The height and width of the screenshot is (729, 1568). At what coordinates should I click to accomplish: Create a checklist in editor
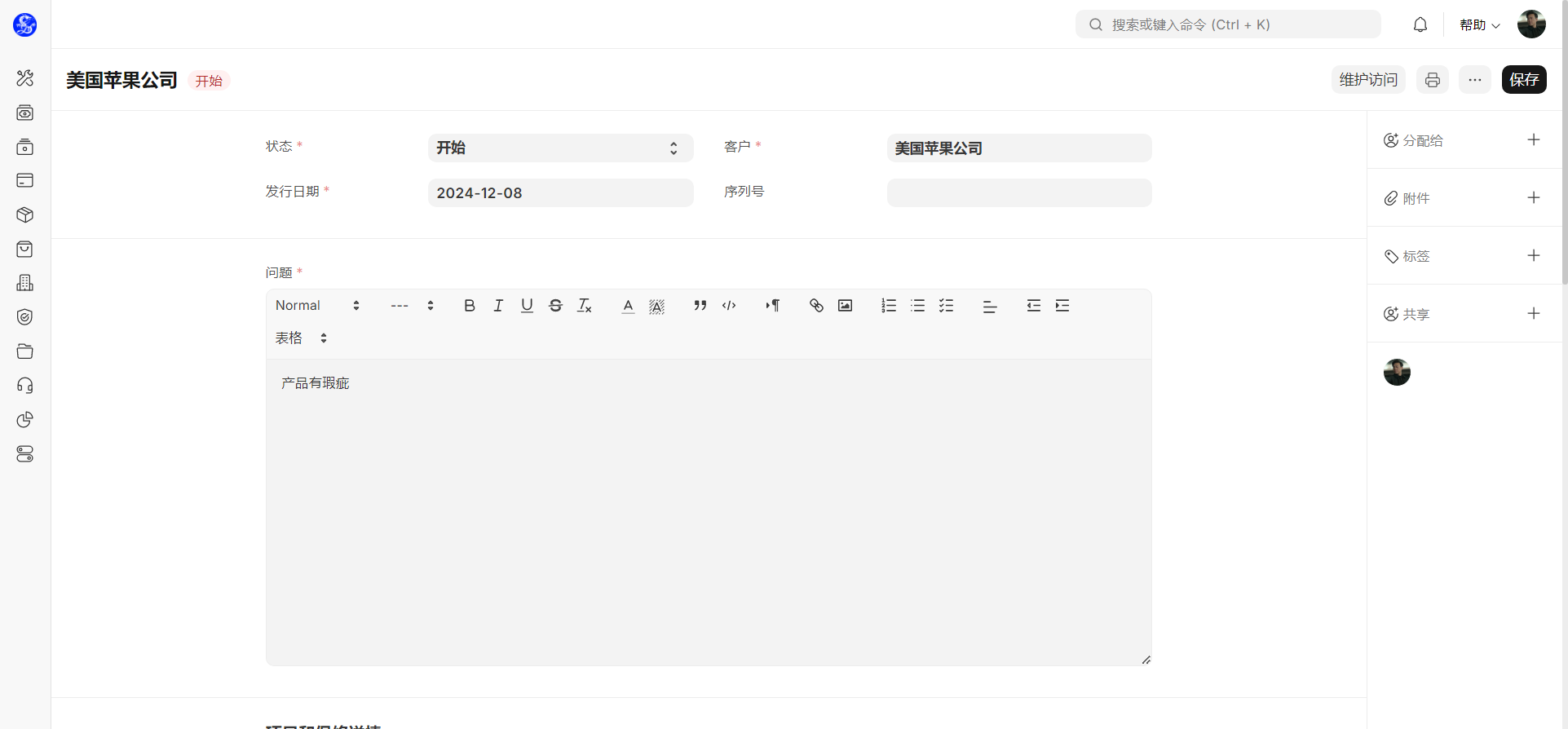pyautogui.click(x=946, y=306)
